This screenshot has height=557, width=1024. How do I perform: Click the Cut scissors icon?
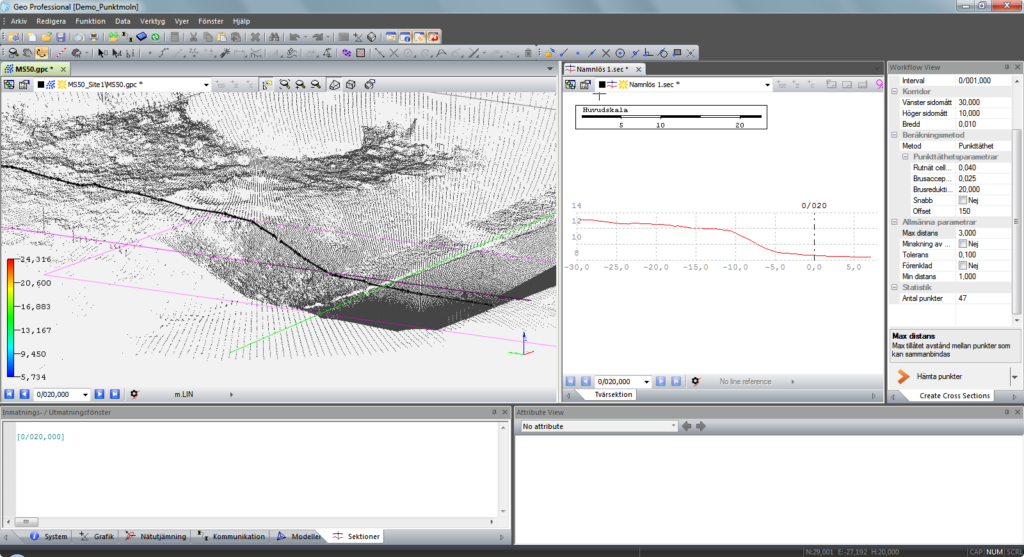(x=194, y=37)
